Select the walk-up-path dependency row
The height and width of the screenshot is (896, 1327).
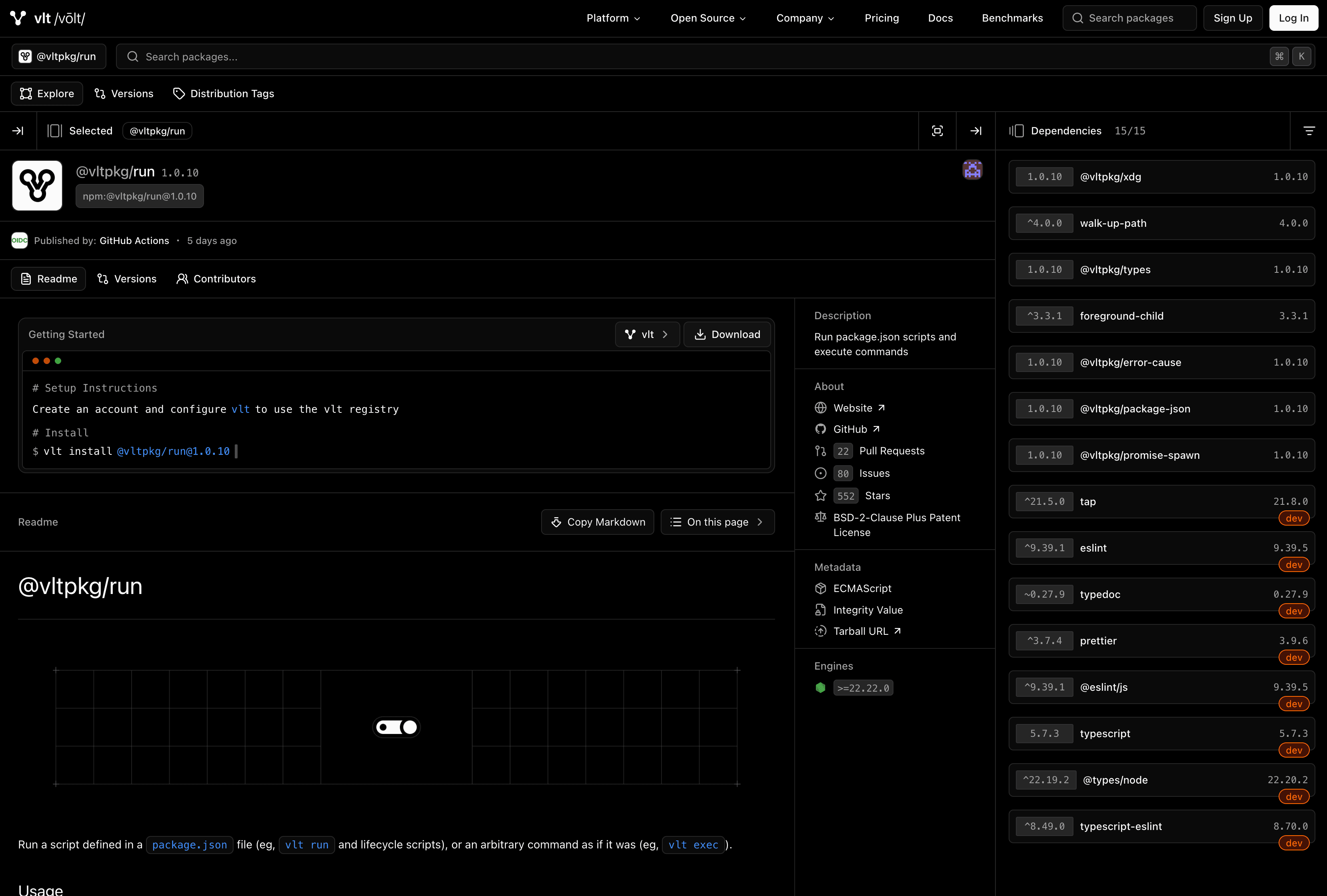tap(1161, 223)
